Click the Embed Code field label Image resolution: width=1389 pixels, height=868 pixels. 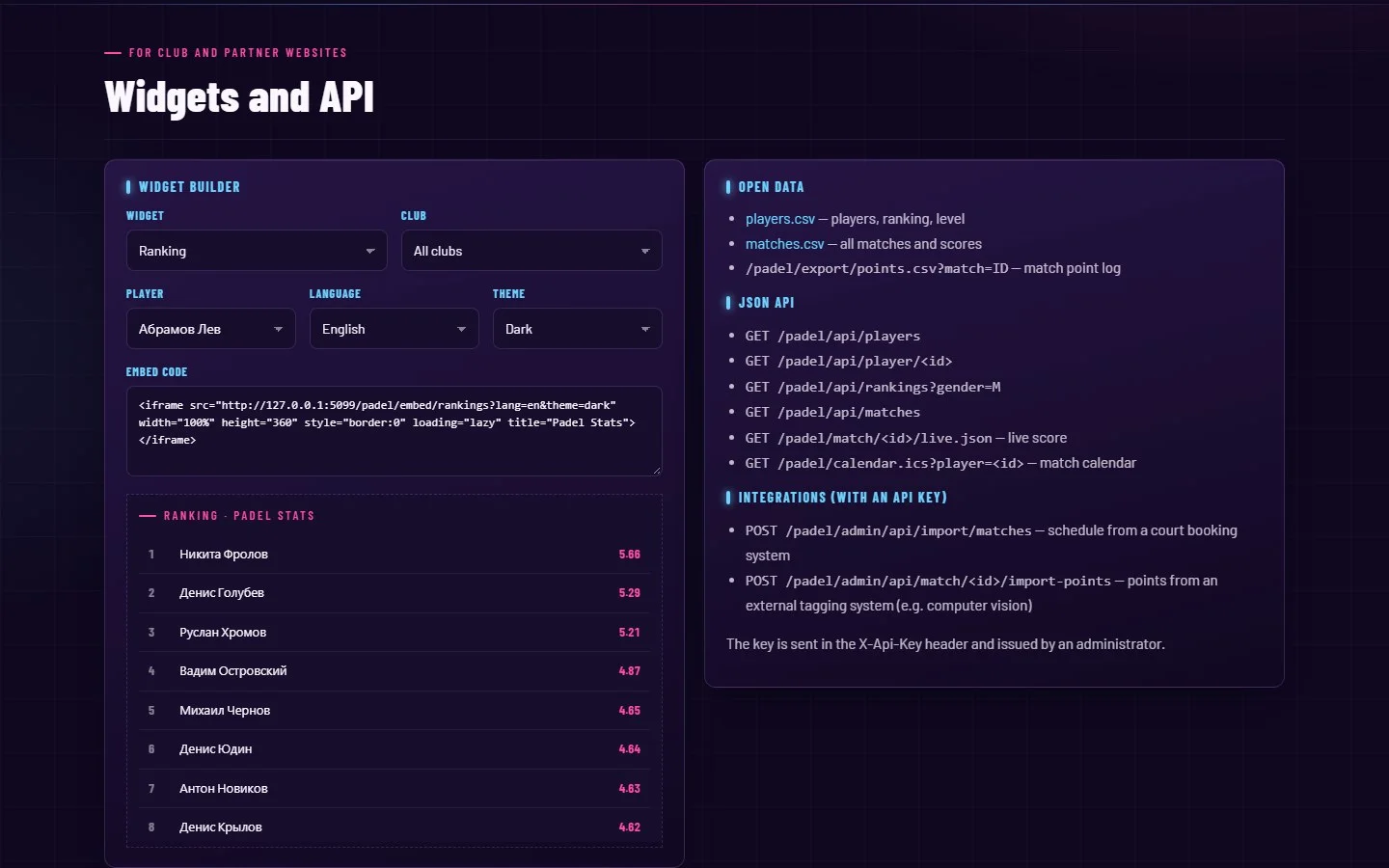coord(156,372)
